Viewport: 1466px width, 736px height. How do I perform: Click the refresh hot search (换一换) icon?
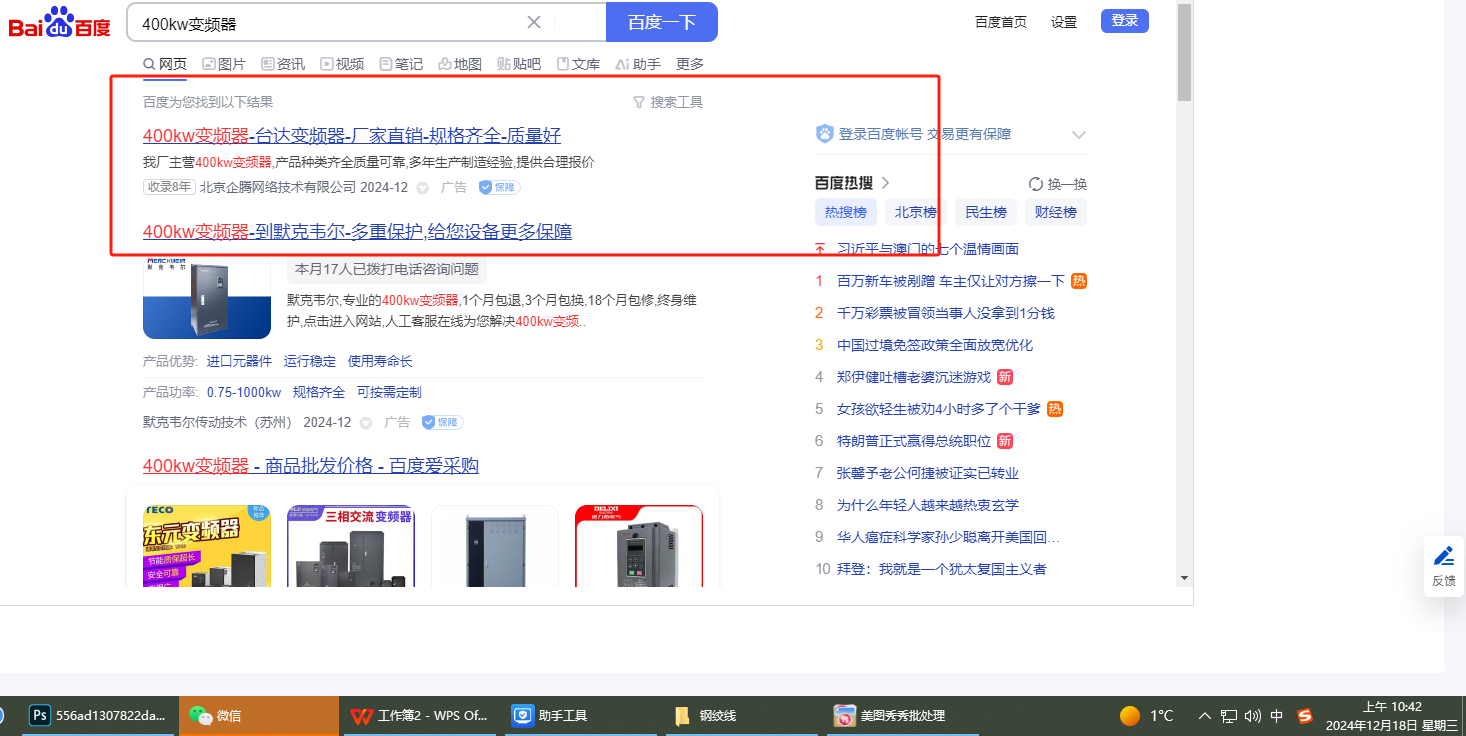(x=1036, y=184)
